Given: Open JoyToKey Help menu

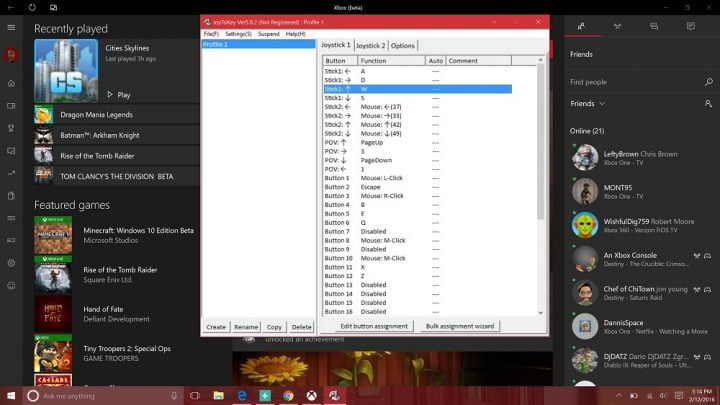Looking at the screenshot, I should (x=295, y=34).
